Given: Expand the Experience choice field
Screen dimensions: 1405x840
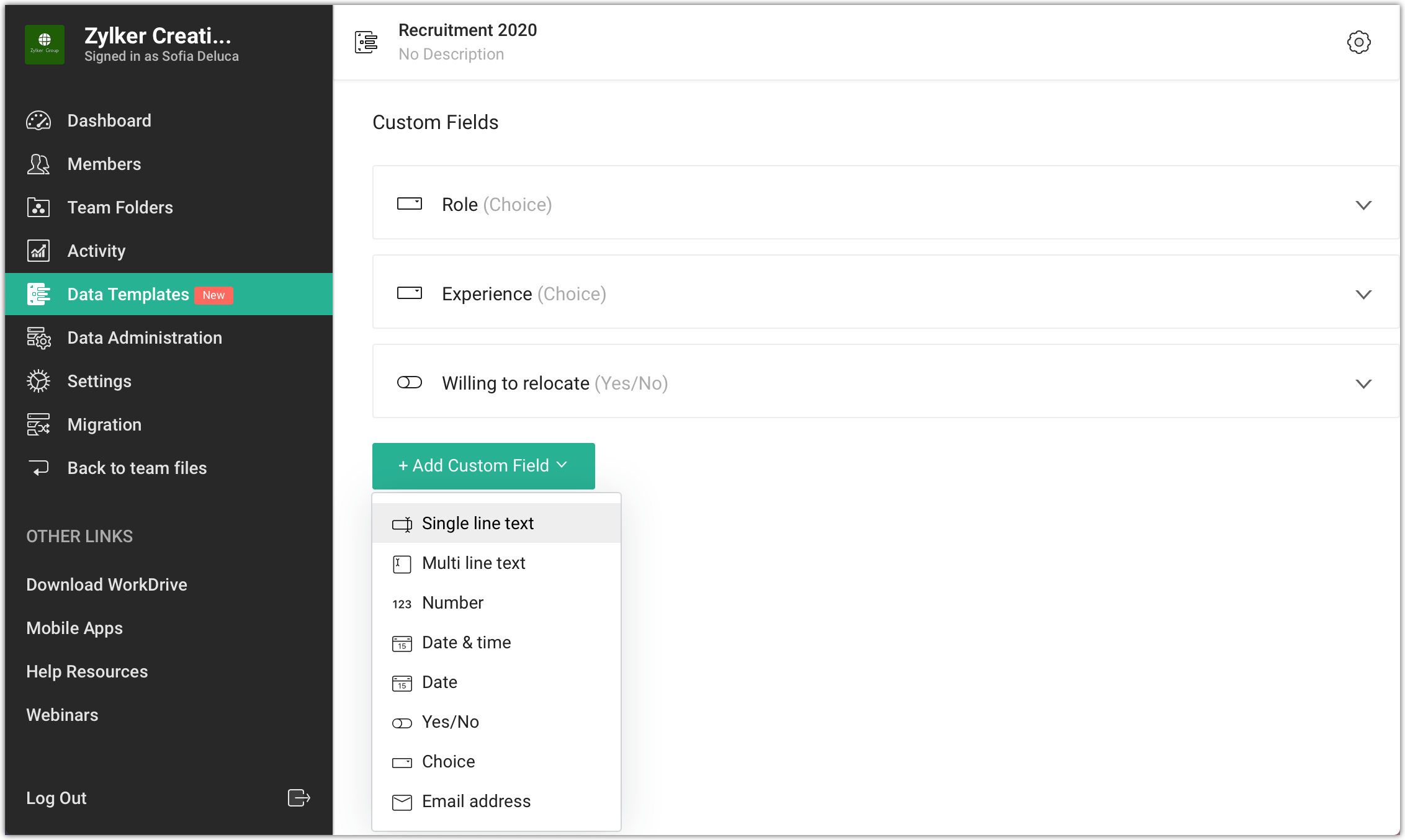Looking at the screenshot, I should click(1363, 294).
